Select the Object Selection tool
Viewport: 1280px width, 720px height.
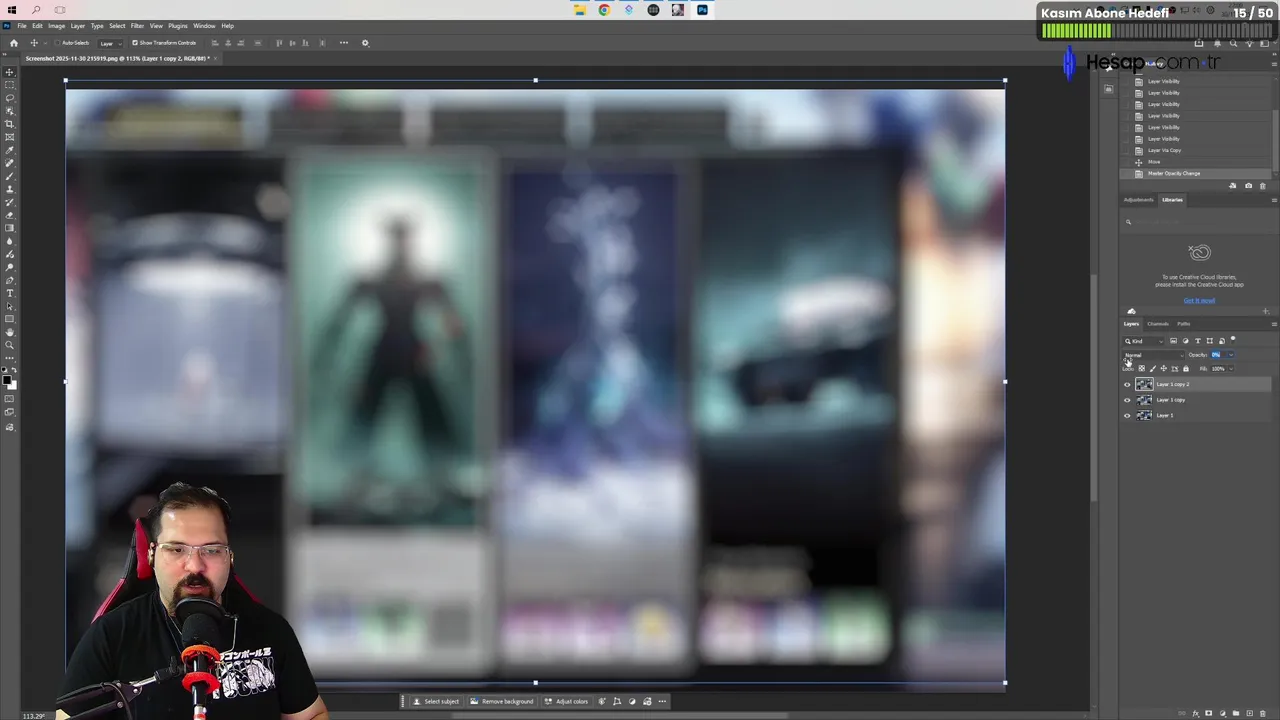point(10,111)
